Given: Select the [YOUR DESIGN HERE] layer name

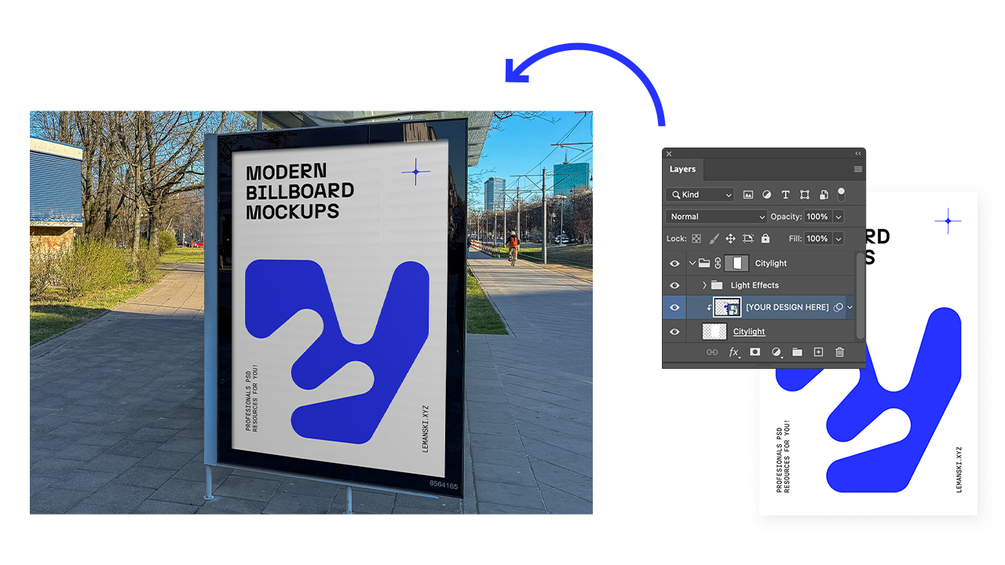Looking at the screenshot, I should point(787,307).
